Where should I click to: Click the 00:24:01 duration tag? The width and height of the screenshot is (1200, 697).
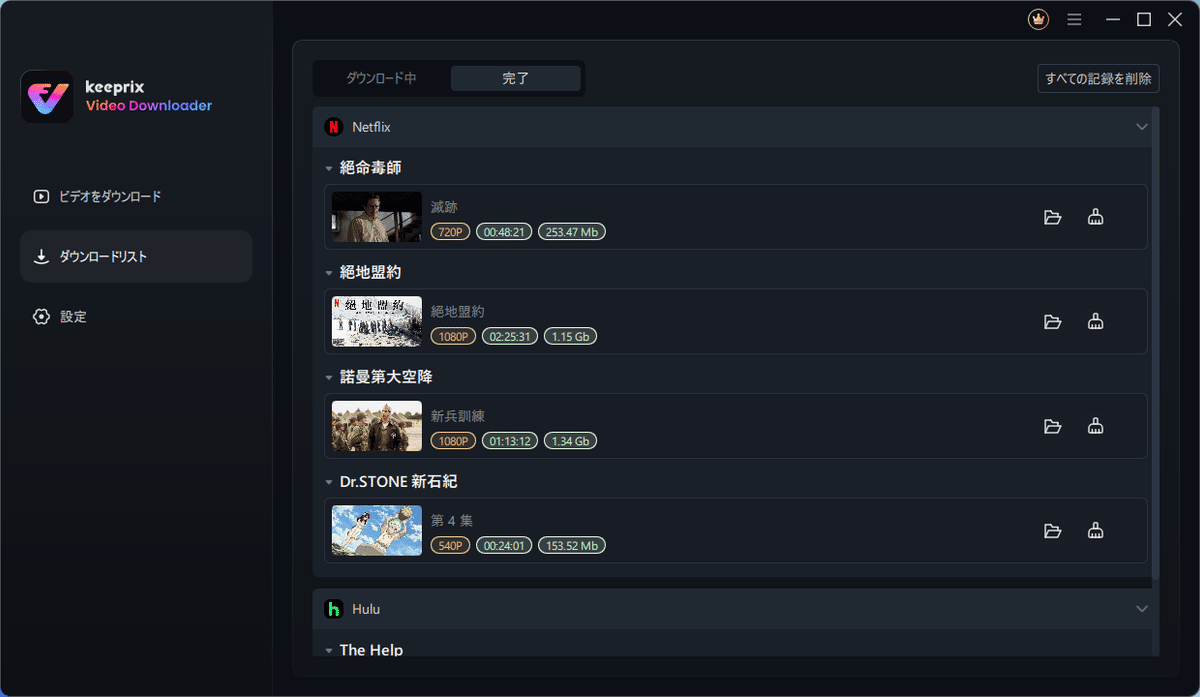(x=504, y=546)
